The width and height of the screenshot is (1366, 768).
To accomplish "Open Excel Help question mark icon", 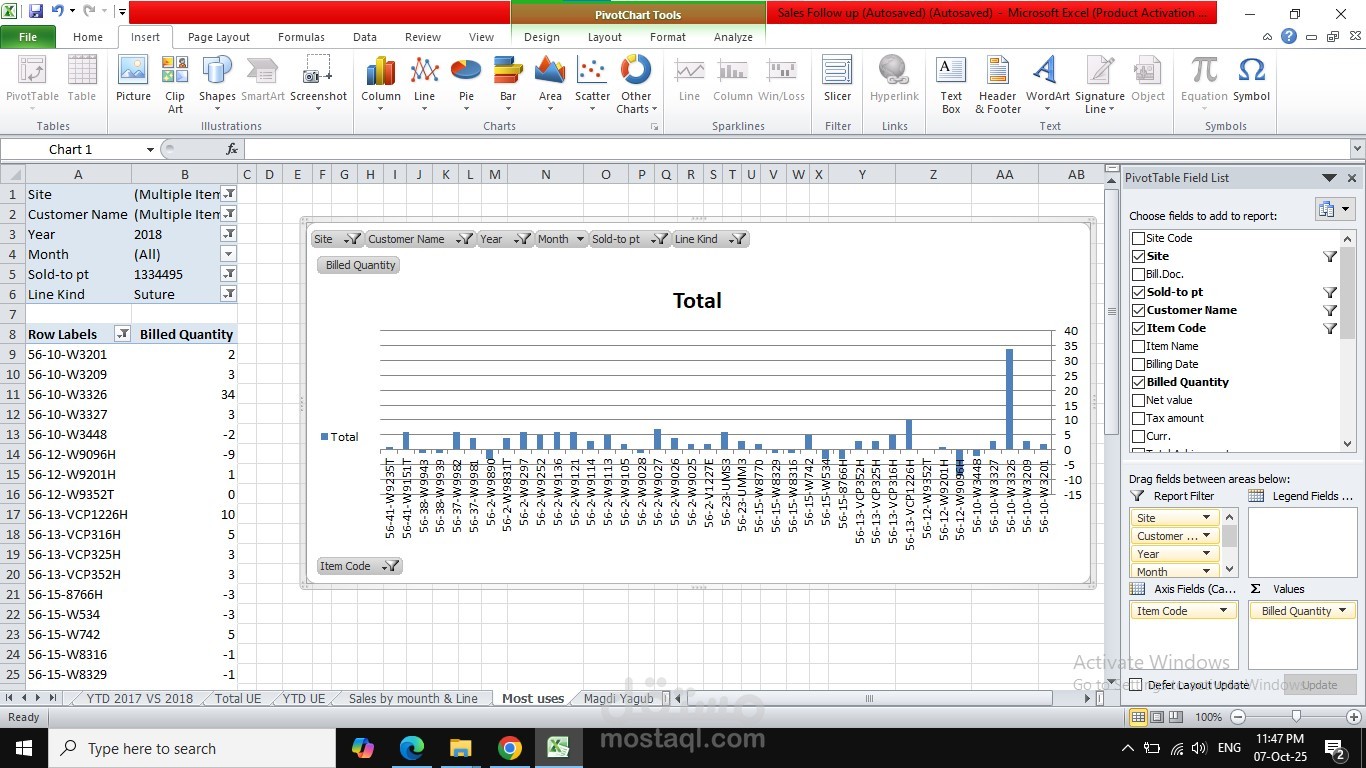I will click(1289, 37).
